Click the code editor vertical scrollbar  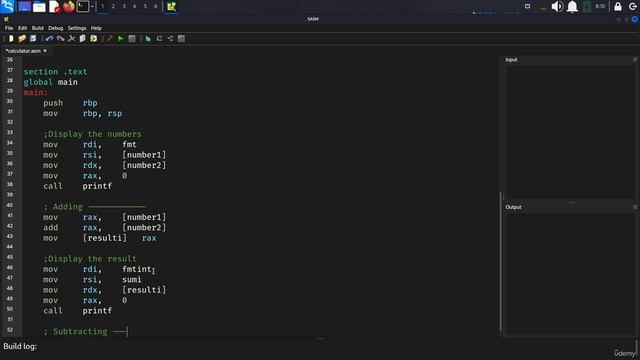pos(500,261)
